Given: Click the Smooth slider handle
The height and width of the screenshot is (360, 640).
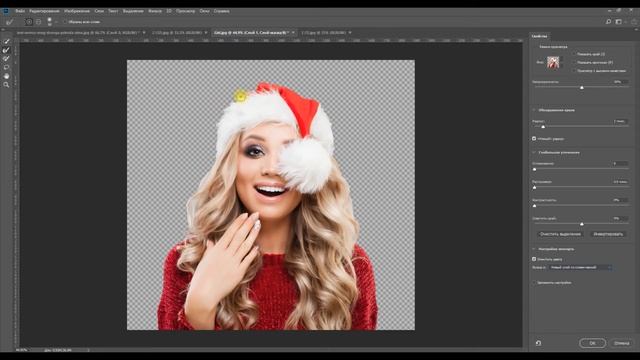Looking at the screenshot, I should [x=535, y=169].
